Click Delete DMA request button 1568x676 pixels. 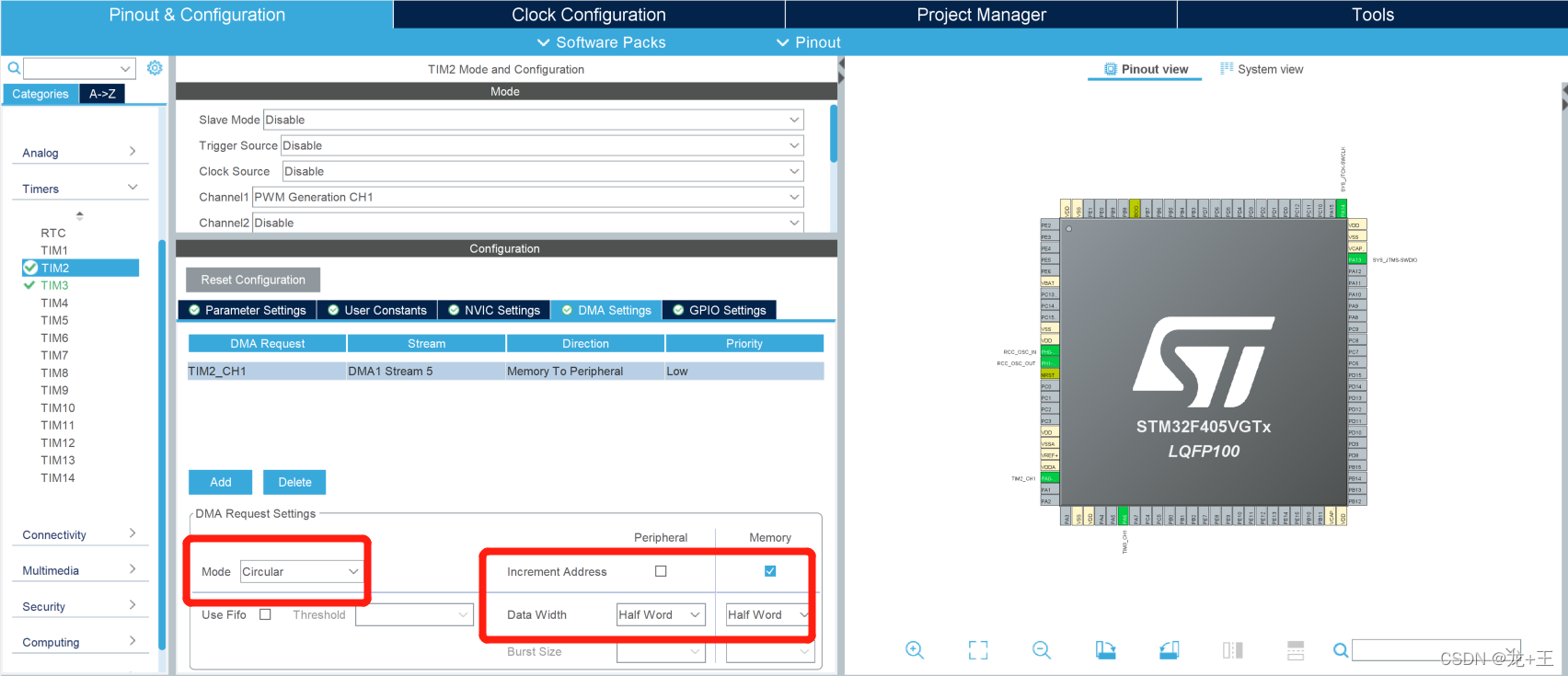(294, 482)
